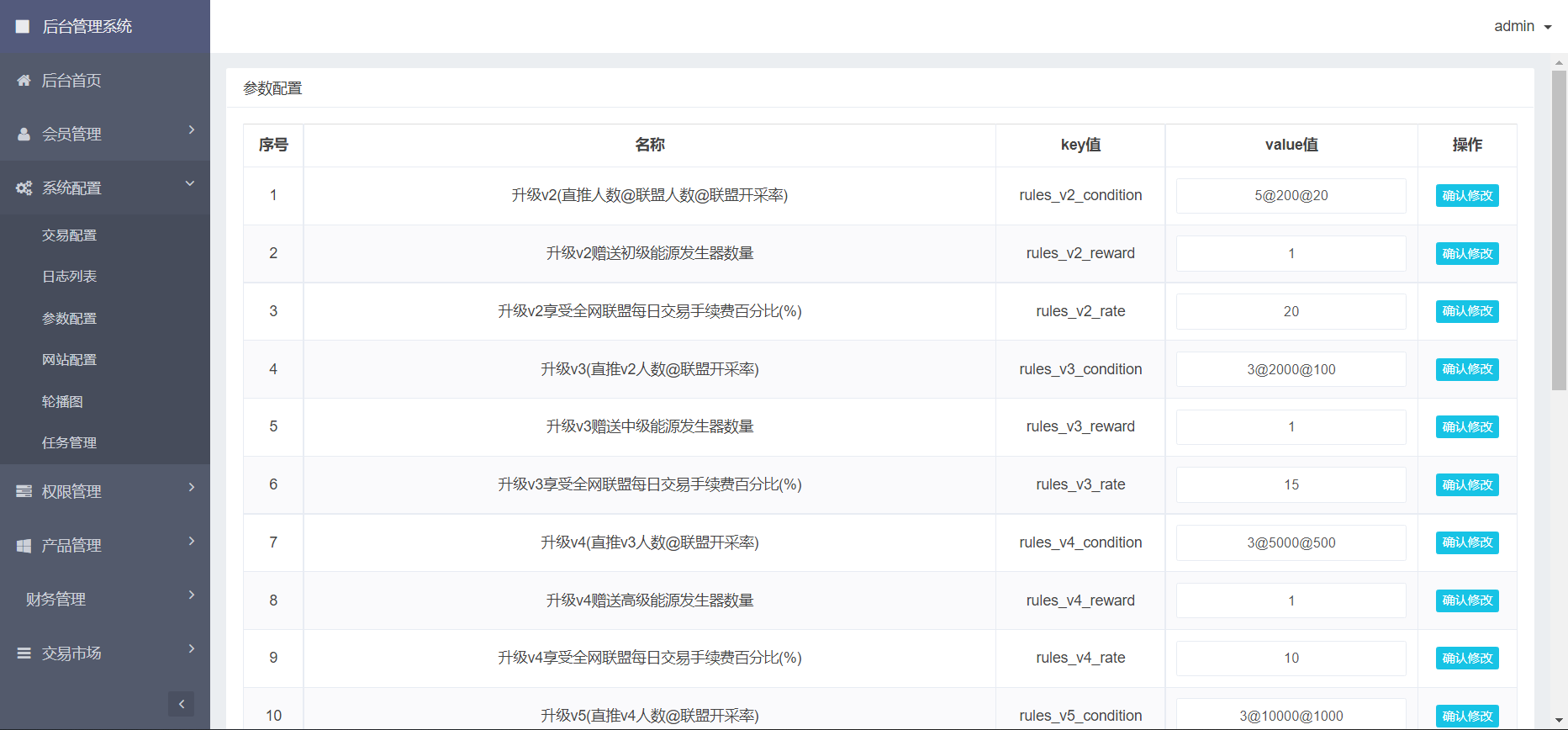The image size is (1568, 730).
Task: Expand the 会员管理 chevron
Action: 192,130
